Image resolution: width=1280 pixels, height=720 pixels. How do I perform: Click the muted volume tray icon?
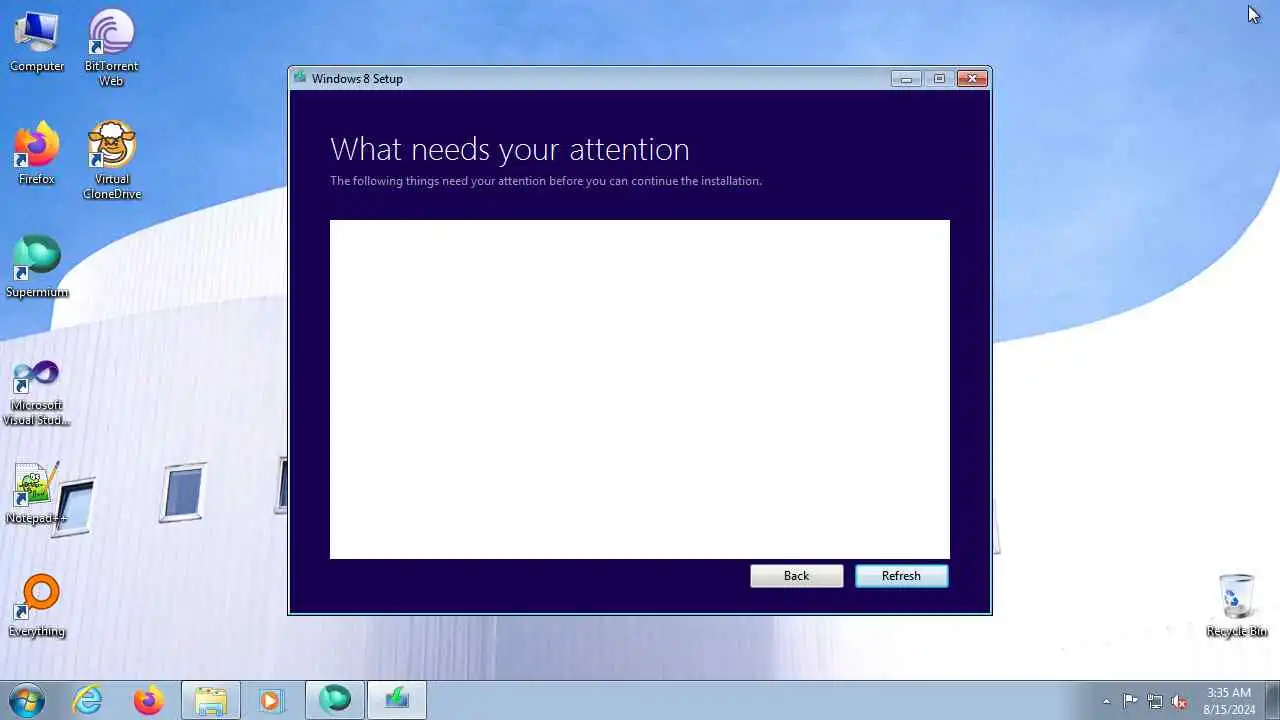(1179, 701)
